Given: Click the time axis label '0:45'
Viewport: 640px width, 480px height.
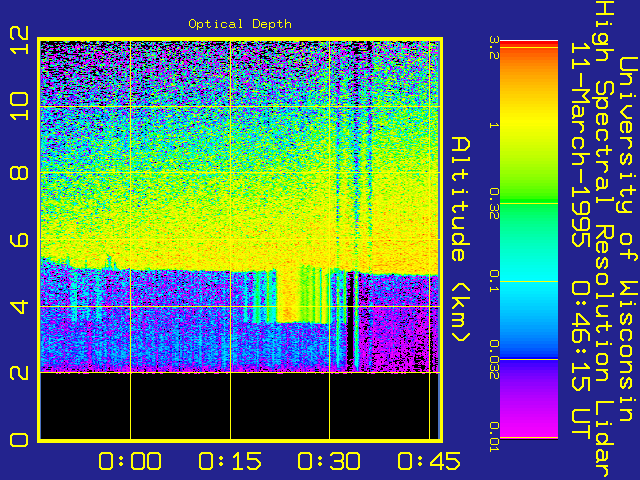Looking at the screenshot, I should pos(429,461).
